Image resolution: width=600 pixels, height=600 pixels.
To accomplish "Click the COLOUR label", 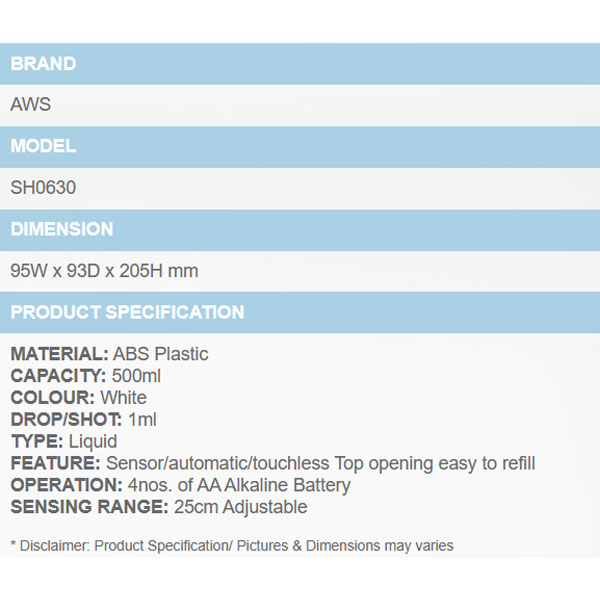I will point(53,398).
